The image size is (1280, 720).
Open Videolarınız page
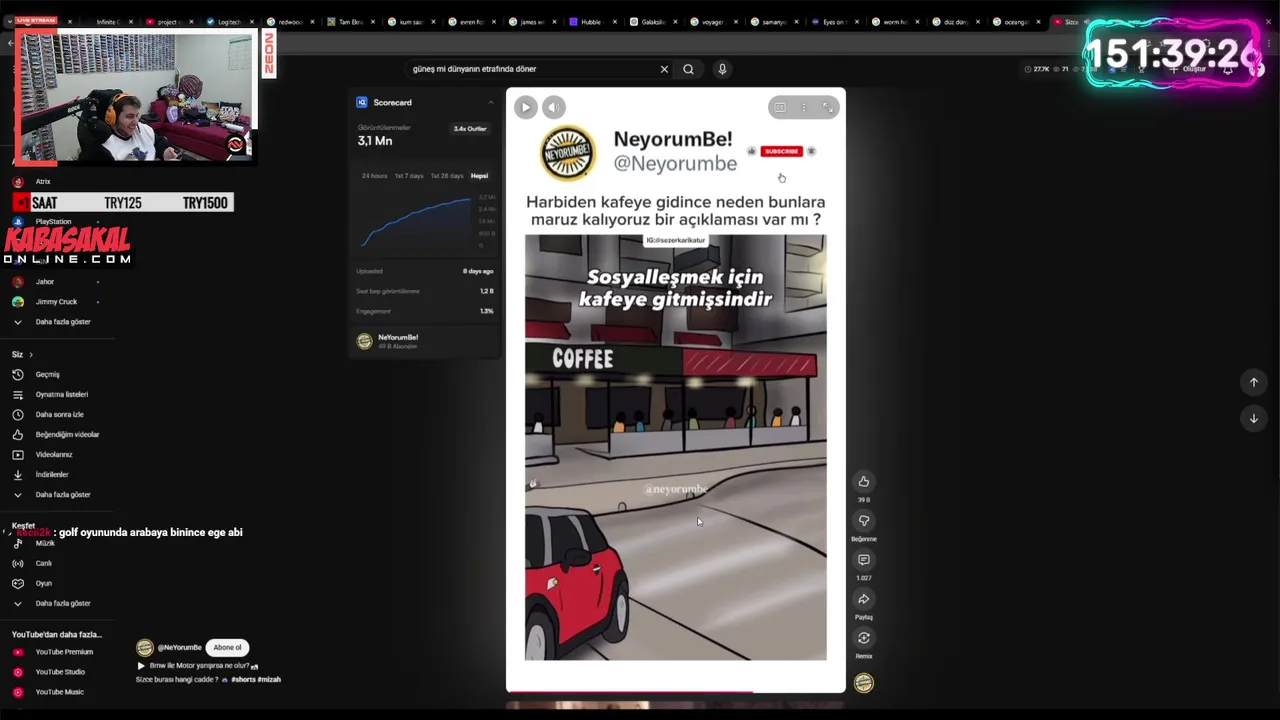pyautogui.click(x=56, y=455)
